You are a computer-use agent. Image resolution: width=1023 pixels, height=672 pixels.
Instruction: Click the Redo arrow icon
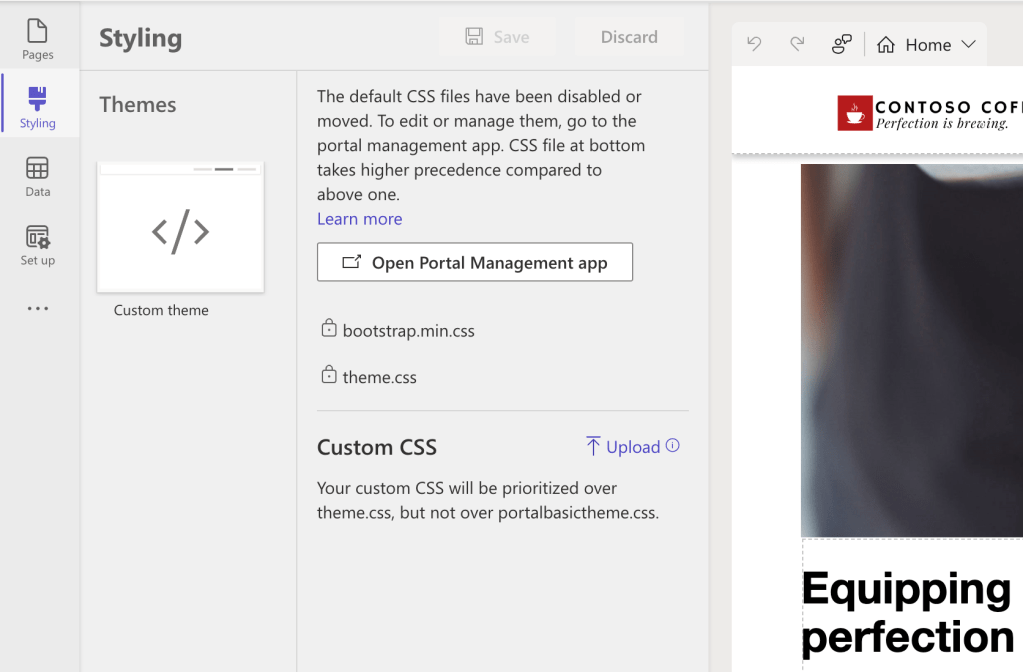pos(797,44)
